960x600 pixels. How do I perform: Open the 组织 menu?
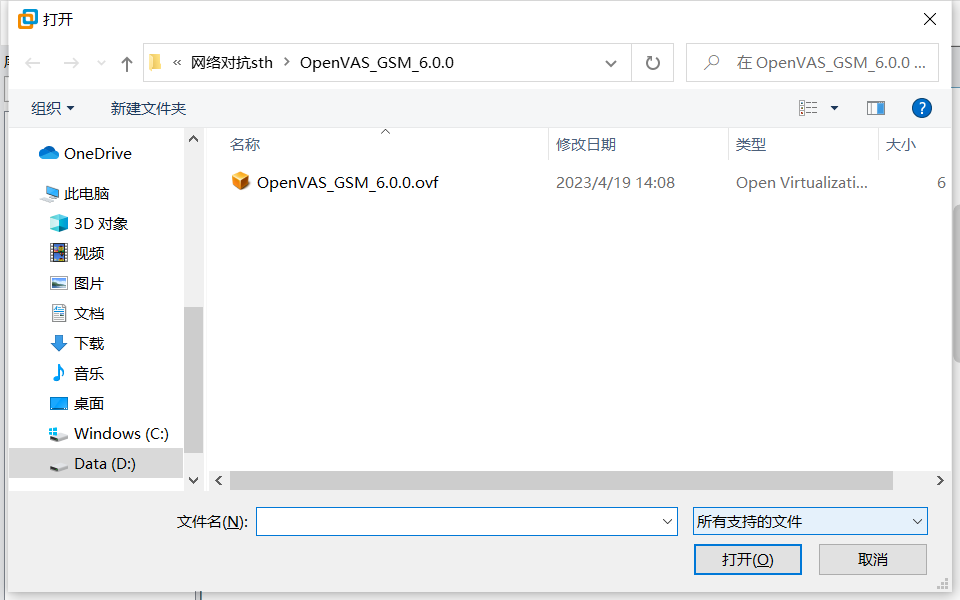(x=53, y=108)
